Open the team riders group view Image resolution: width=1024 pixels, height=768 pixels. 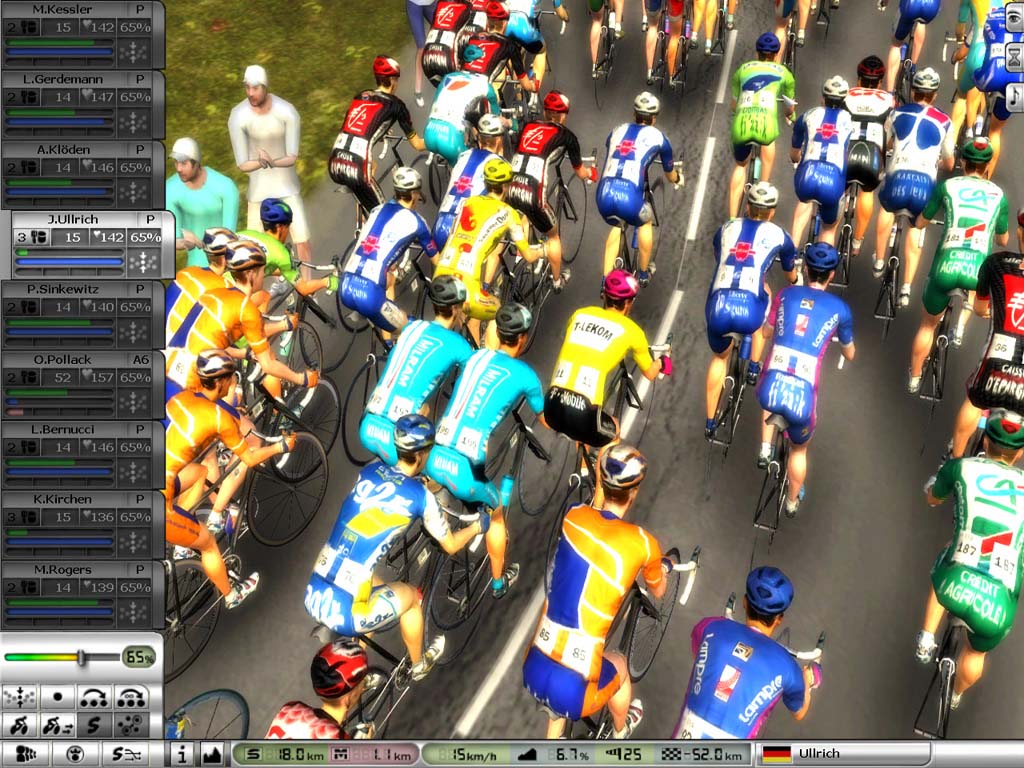26,754
